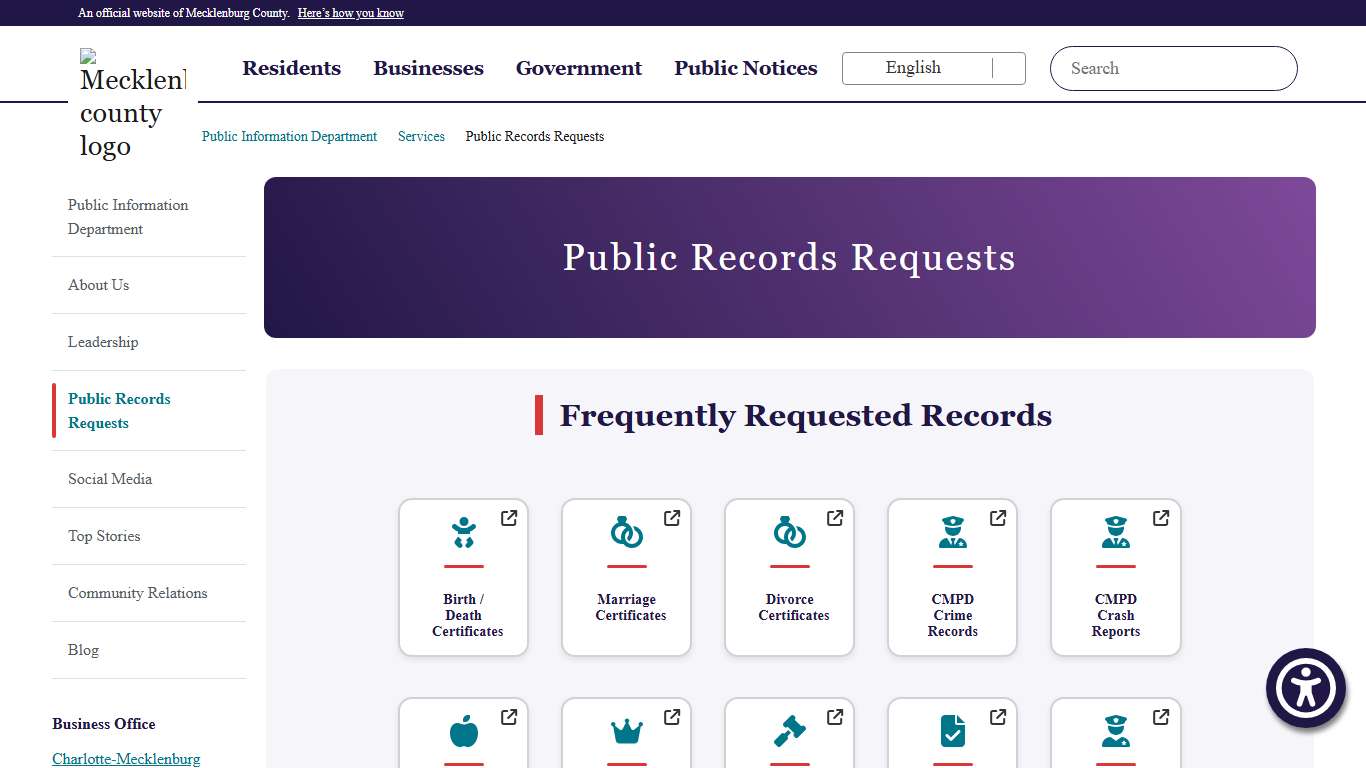
Task: Open the English language dropdown
Action: (x=934, y=68)
